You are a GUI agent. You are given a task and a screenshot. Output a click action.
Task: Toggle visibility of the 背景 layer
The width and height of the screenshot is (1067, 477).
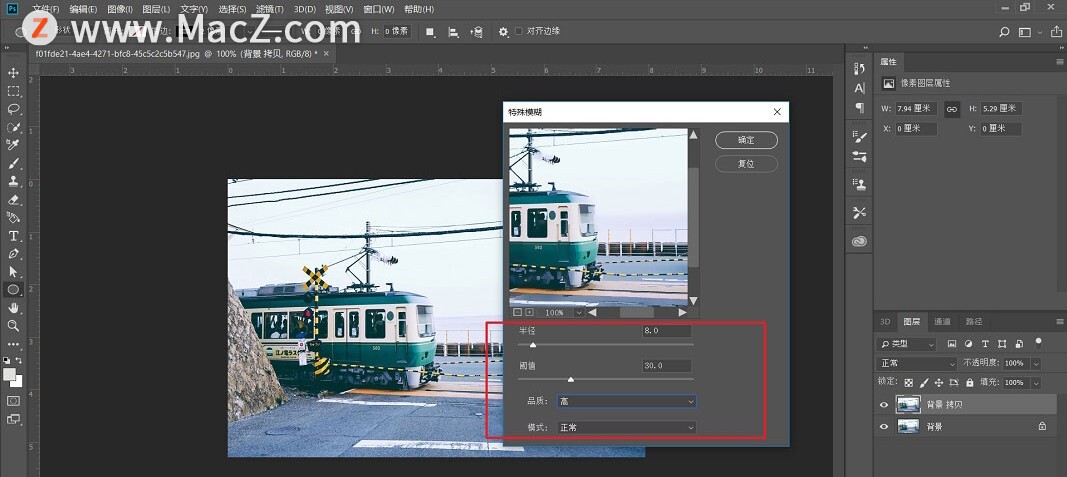[x=883, y=427]
